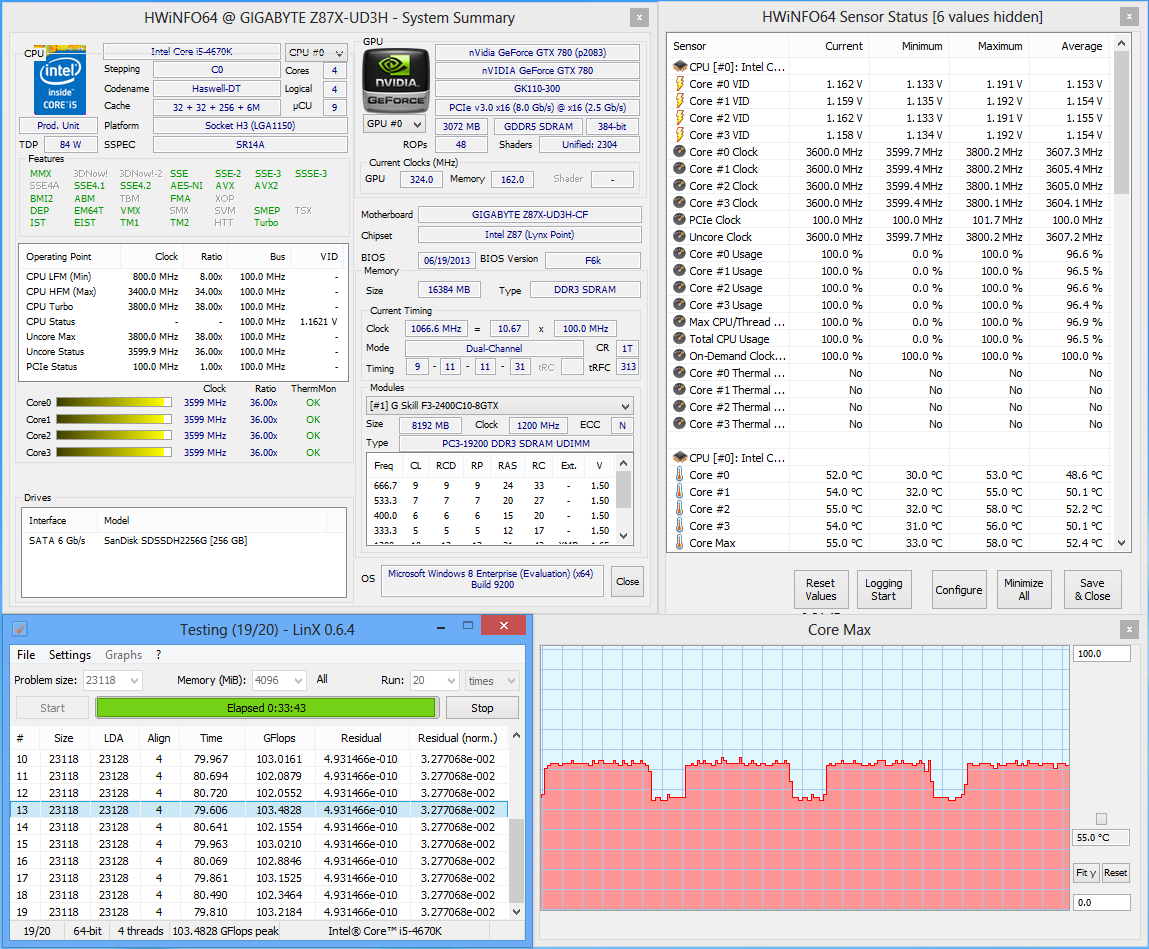Screen dimensions: 1149x949
Task: Click the Close button in System Summary
Action: 627,581
